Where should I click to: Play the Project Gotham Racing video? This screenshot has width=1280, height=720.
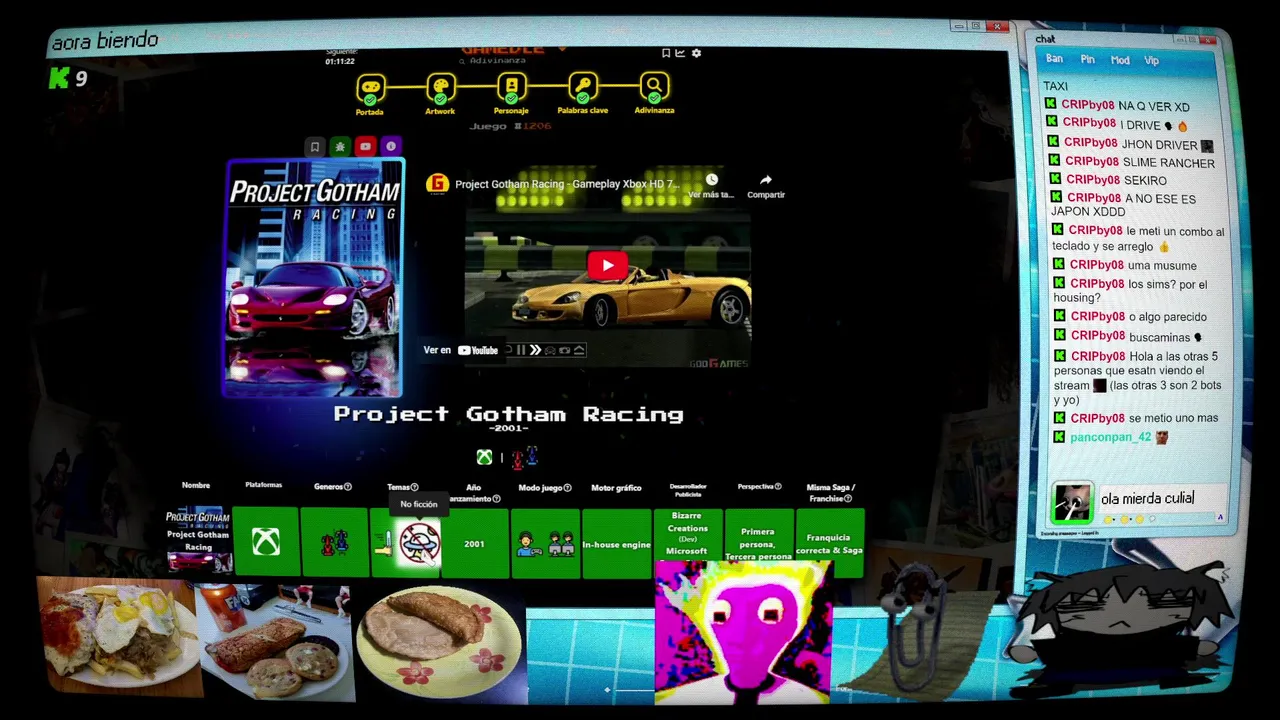point(607,266)
